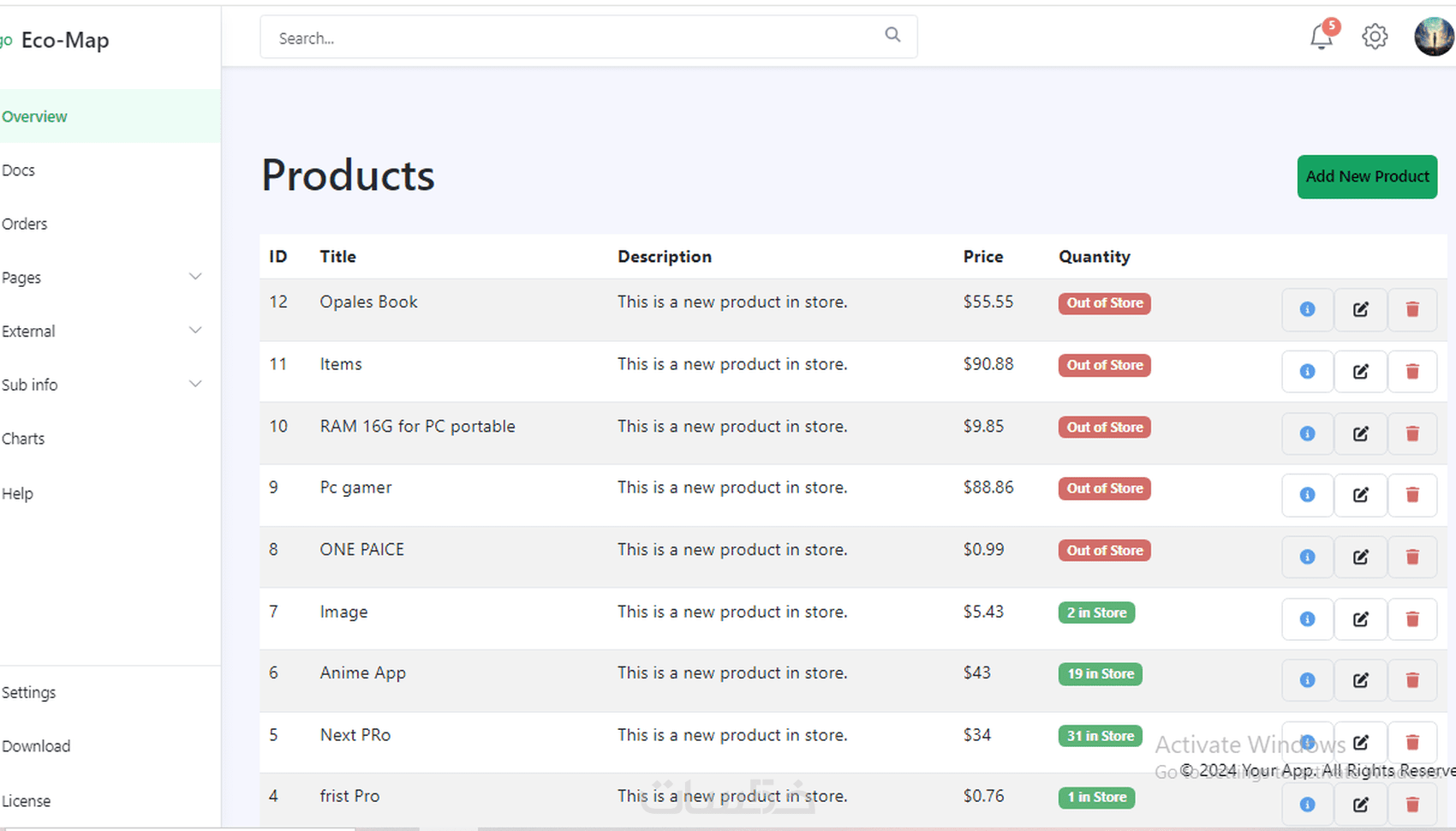Click the search magnifier icon
The width and height of the screenshot is (1456, 831).
pos(892,34)
